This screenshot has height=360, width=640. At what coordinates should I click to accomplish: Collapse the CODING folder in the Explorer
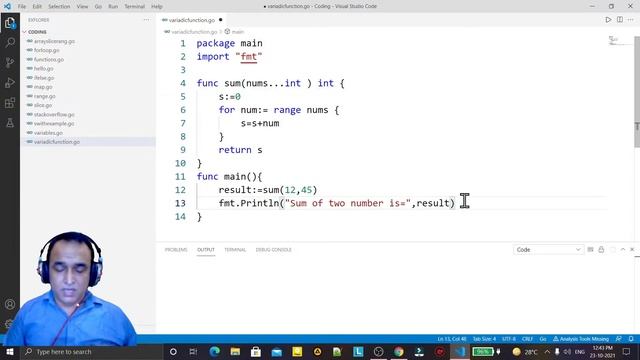(37, 32)
